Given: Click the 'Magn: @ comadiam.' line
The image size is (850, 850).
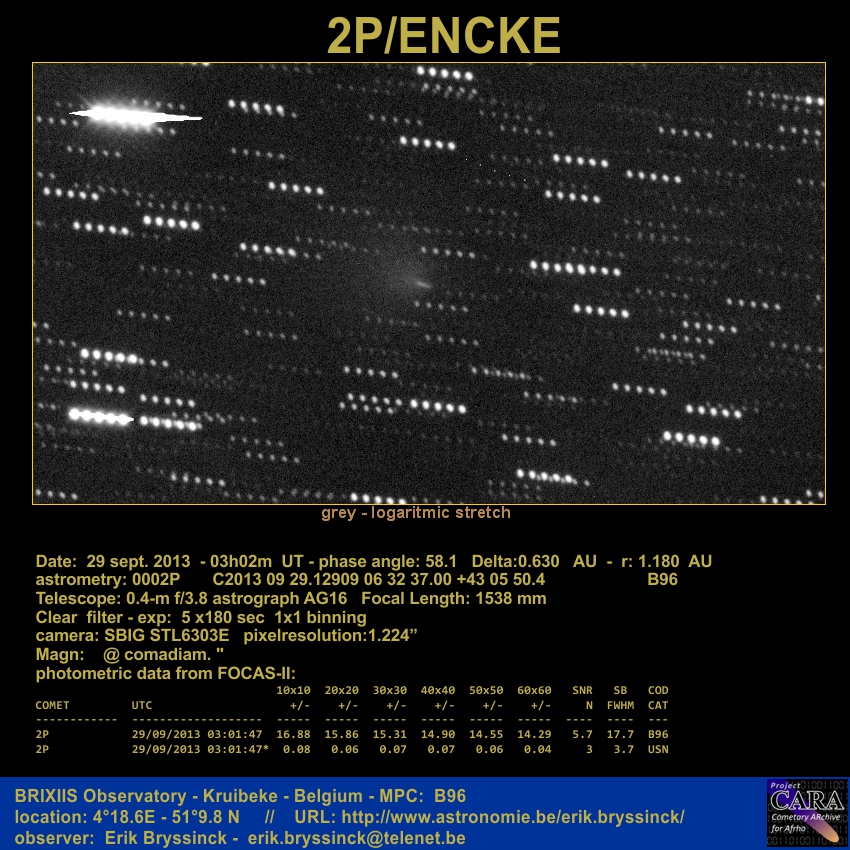Looking at the screenshot, I should [130, 654].
